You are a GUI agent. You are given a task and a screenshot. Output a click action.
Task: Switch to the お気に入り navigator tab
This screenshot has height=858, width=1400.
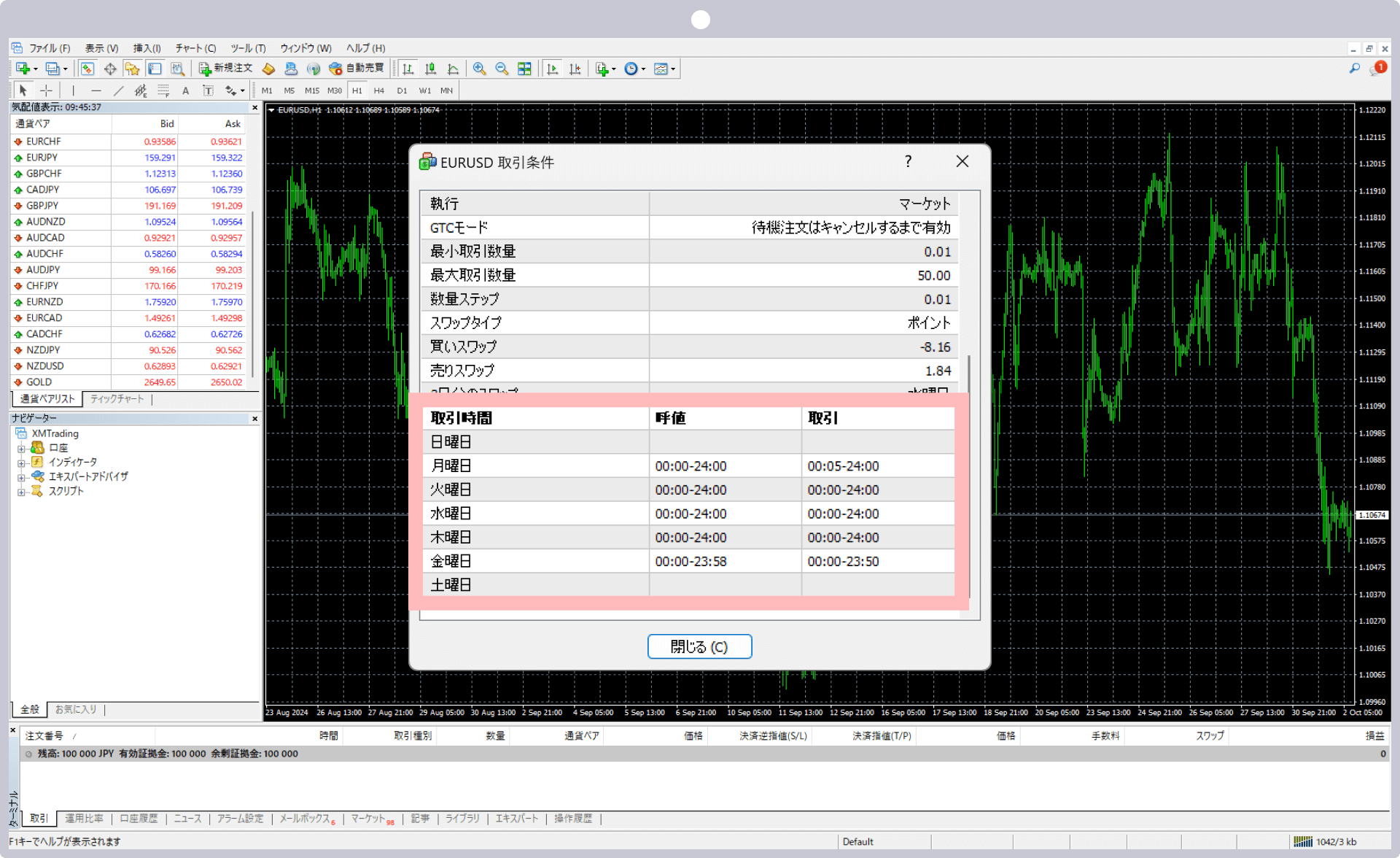click(76, 709)
